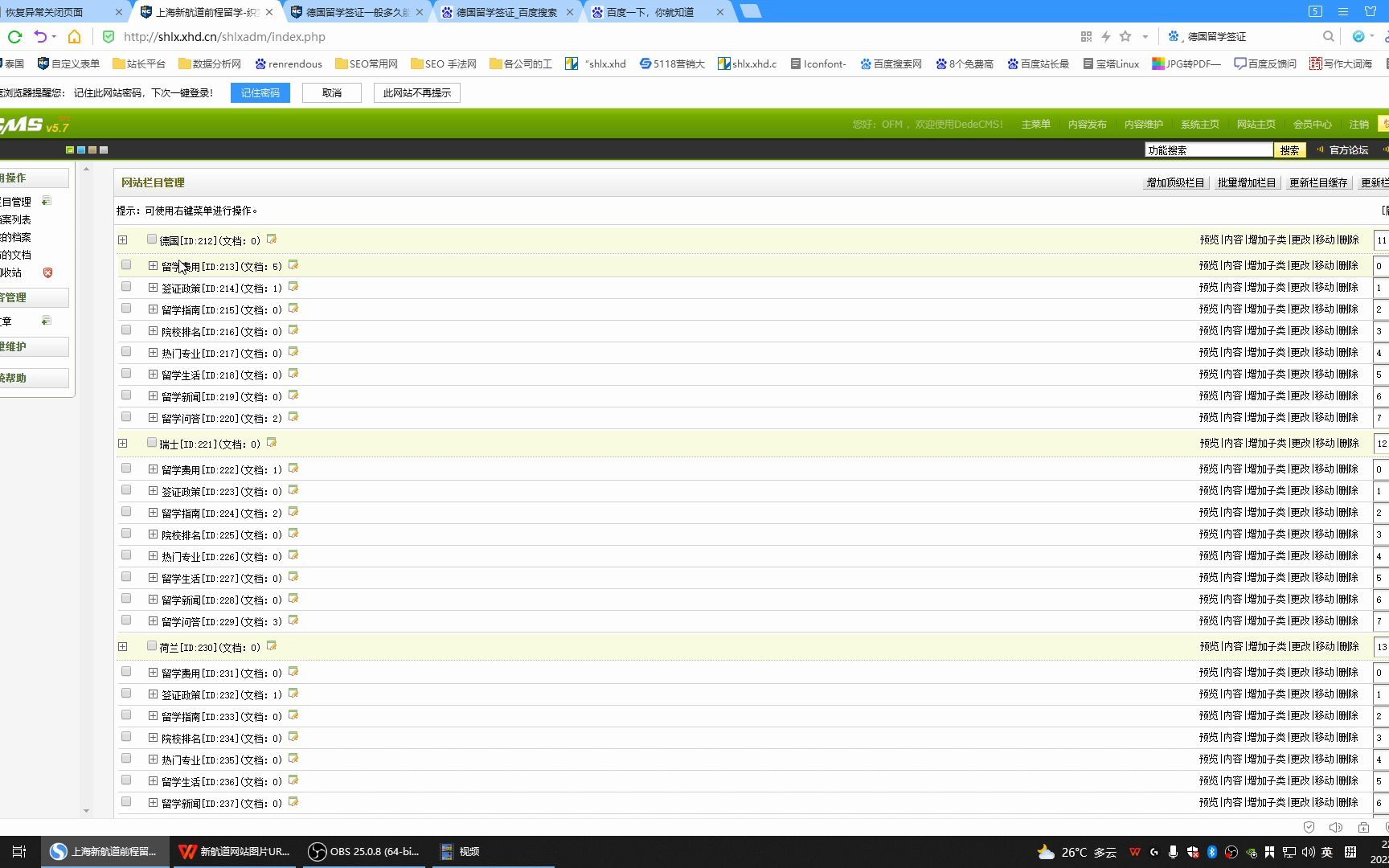Click edit icon next to 签证政策[ID:214]
1389x868 pixels.
pyautogui.click(x=293, y=287)
